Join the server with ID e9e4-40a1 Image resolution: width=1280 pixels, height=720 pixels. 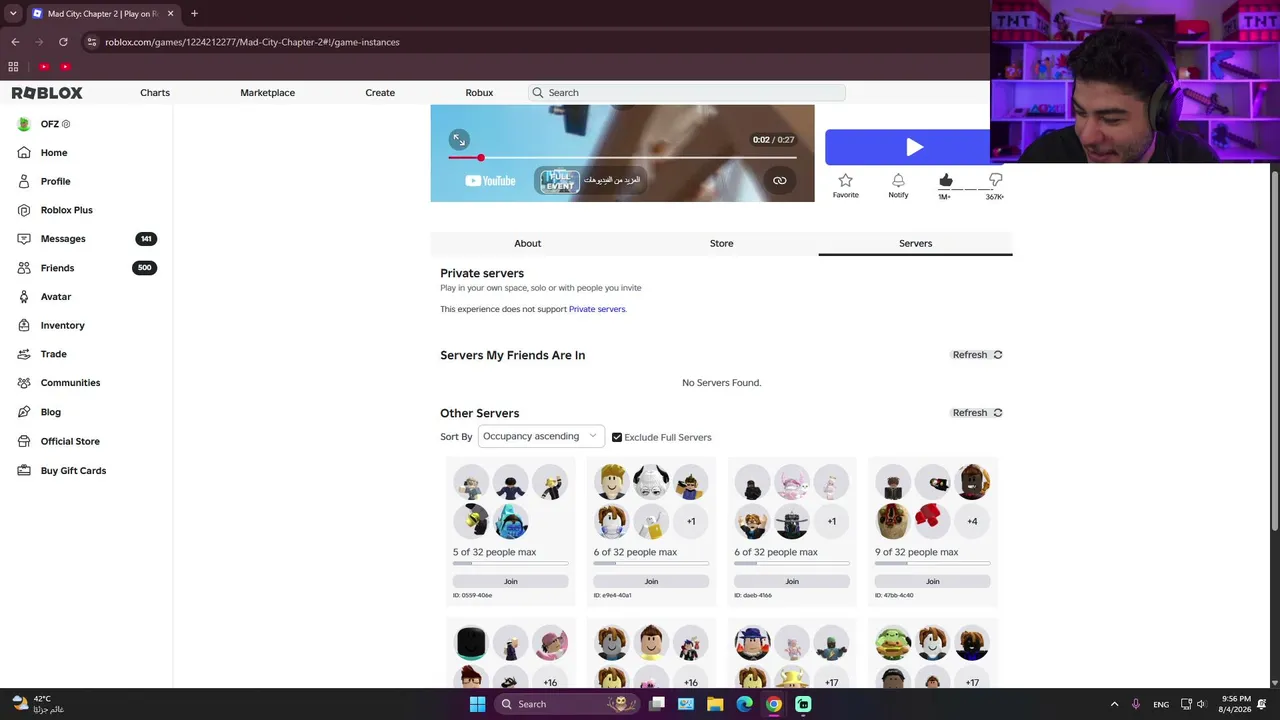(x=651, y=581)
